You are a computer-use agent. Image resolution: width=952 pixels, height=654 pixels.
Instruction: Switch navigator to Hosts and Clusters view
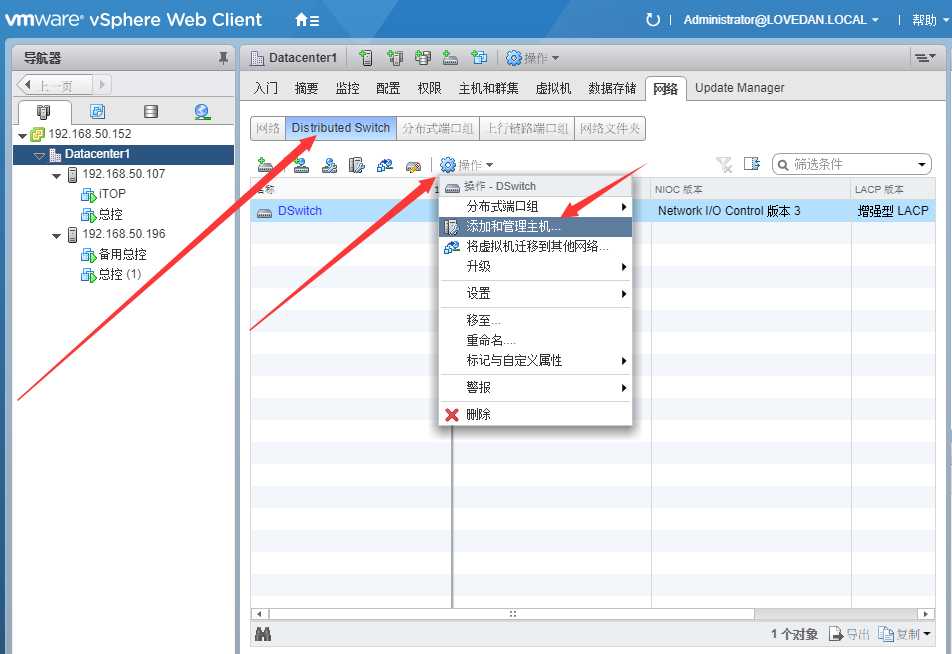44,112
